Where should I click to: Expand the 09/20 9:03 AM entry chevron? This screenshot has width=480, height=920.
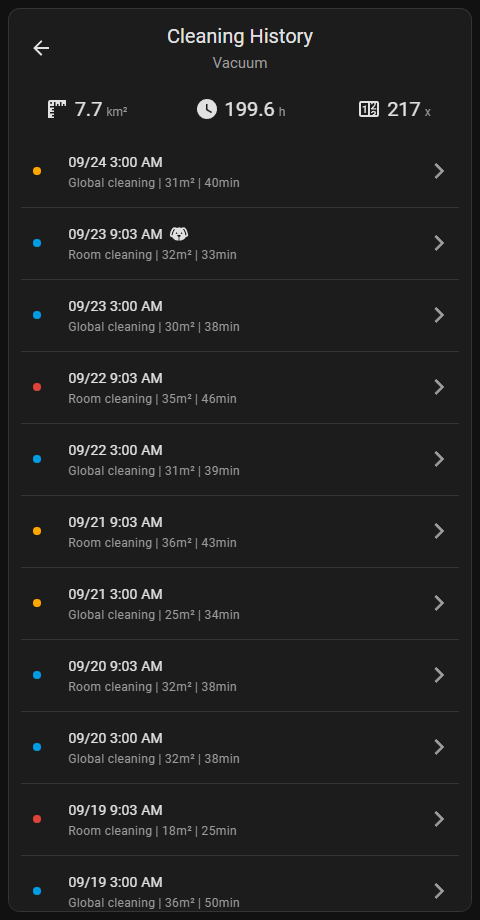(438, 675)
